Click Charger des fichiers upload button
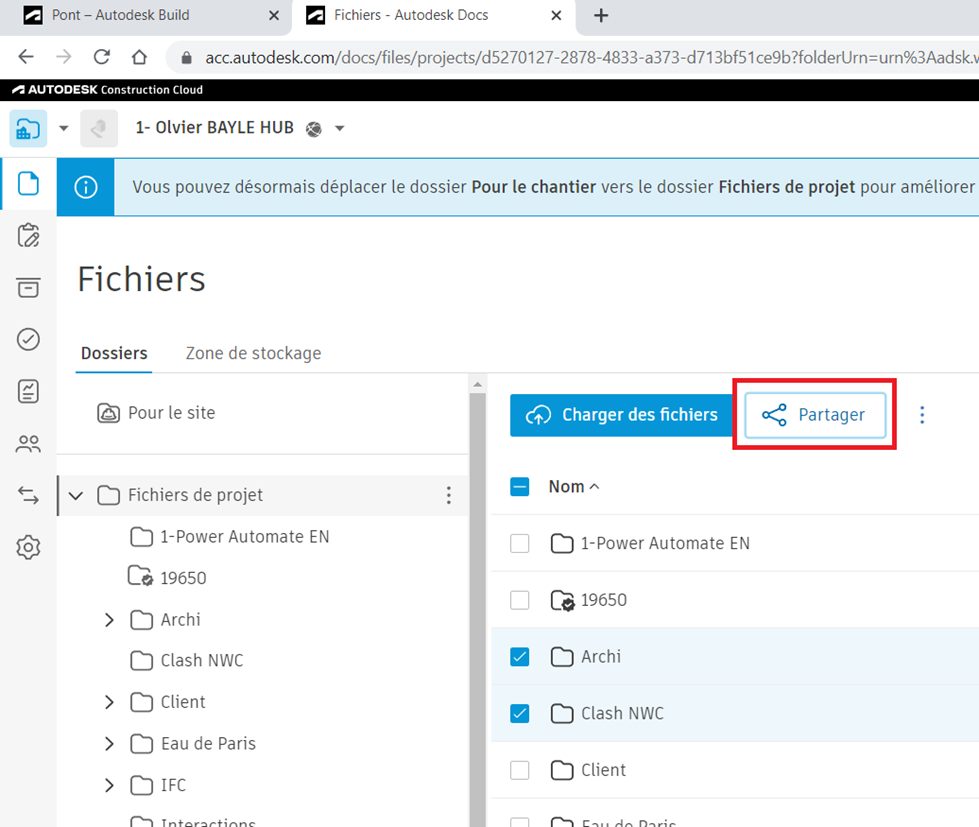The image size is (979, 827). [x=621, y=415]
